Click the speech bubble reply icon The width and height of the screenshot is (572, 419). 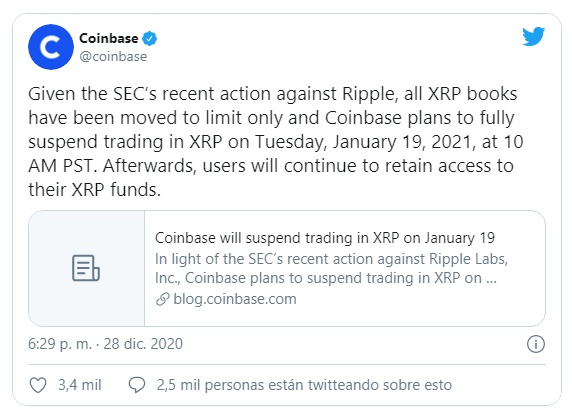coord(137,385)
